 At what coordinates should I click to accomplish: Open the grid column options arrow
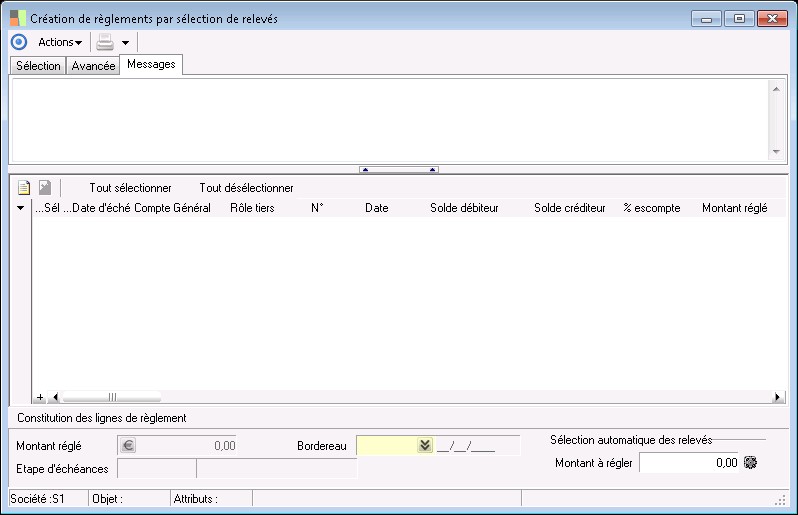coord(20,208)
